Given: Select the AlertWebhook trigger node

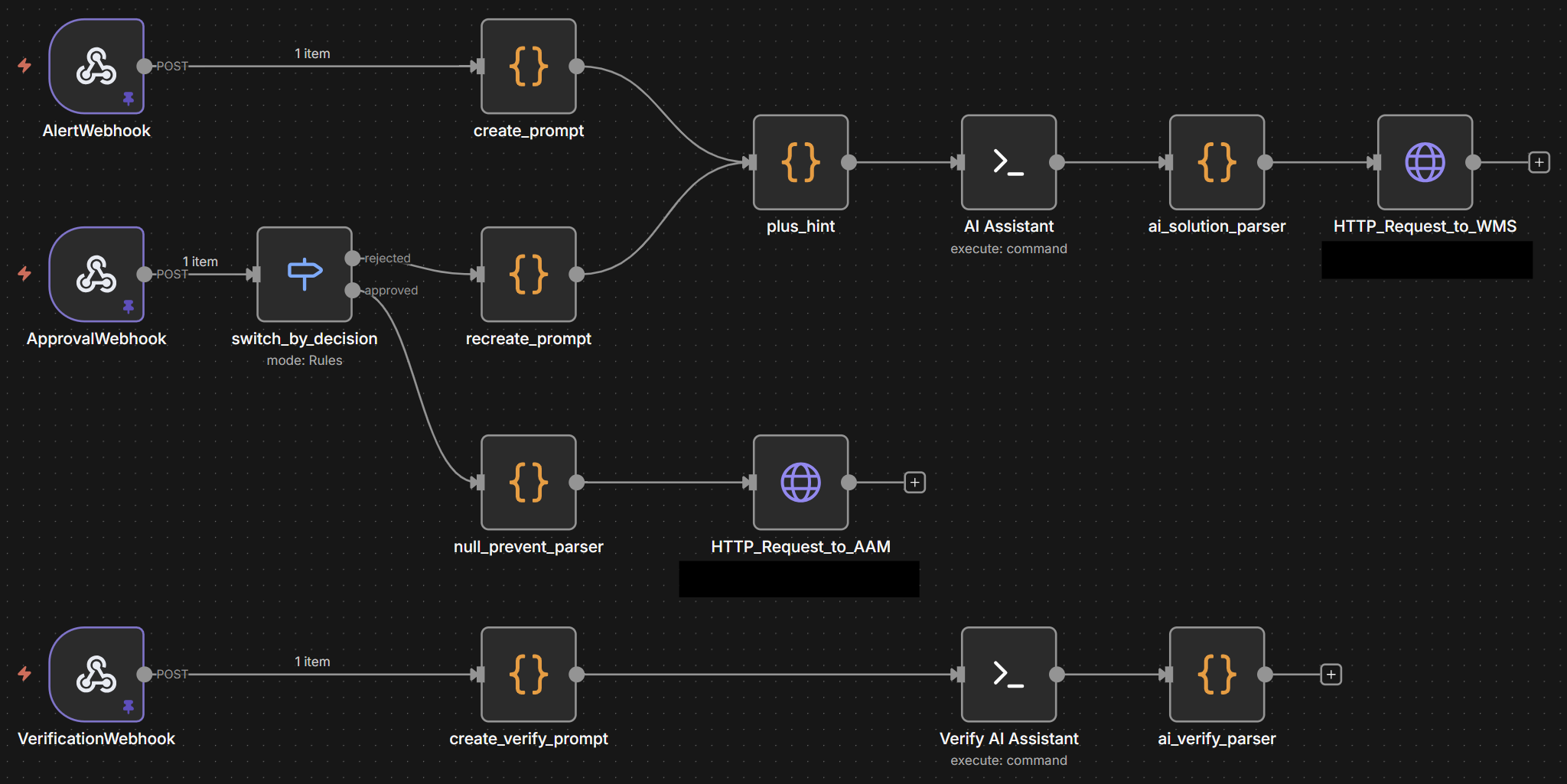Looking at the screenshot, I should [96, 67].
